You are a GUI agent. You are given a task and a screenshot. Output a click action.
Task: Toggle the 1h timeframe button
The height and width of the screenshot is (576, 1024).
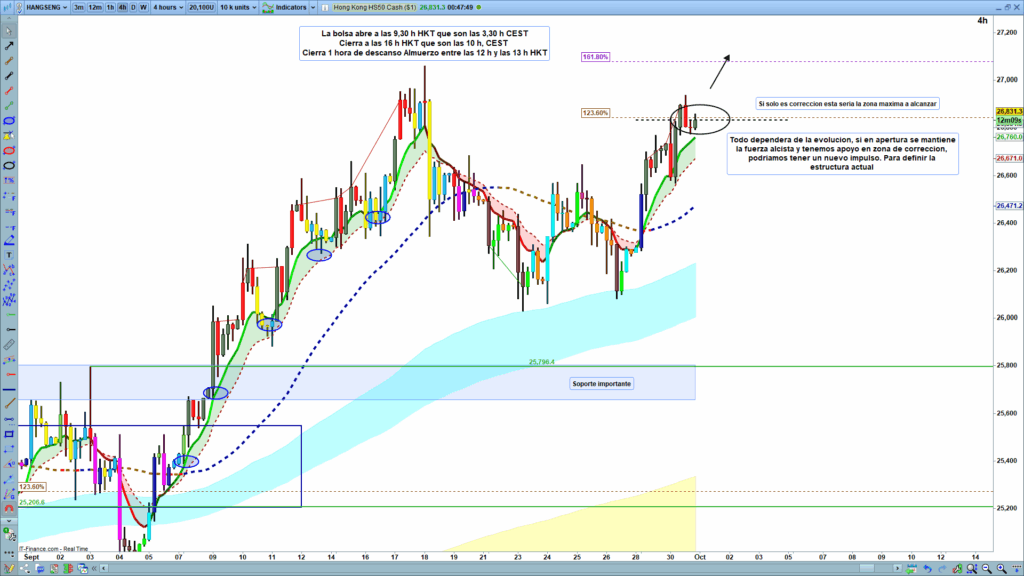[110, 6]
